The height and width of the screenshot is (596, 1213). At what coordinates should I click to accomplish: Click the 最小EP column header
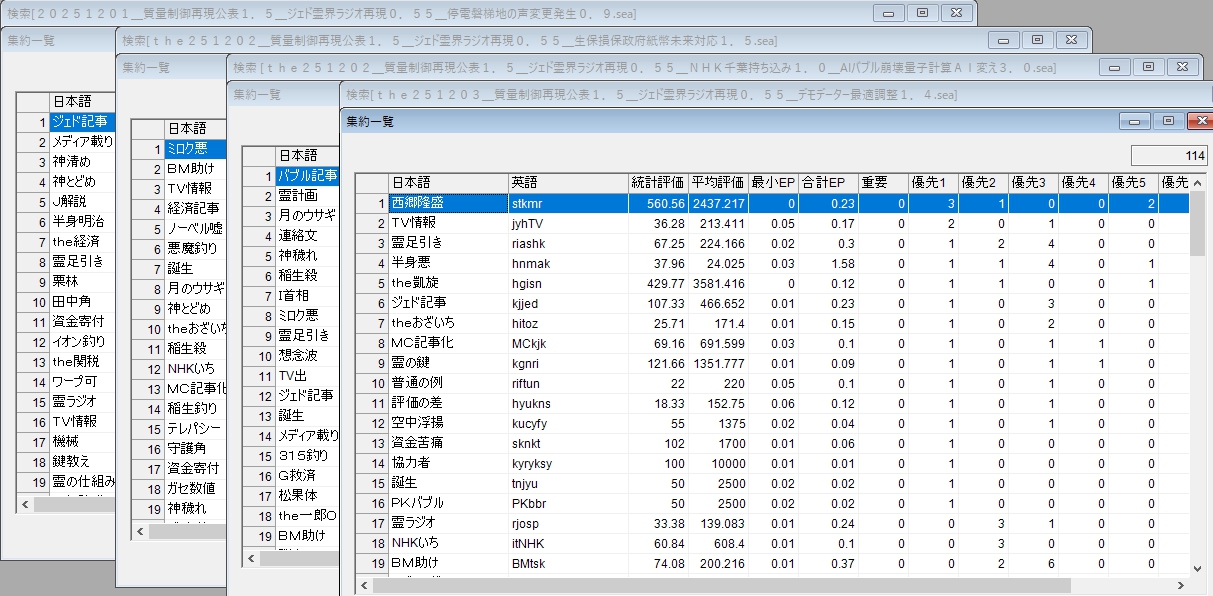pos(772,183)
